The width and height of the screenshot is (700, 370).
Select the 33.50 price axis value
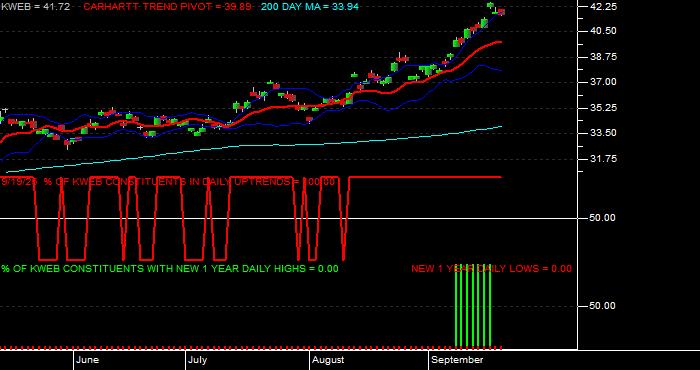point(604,133)
